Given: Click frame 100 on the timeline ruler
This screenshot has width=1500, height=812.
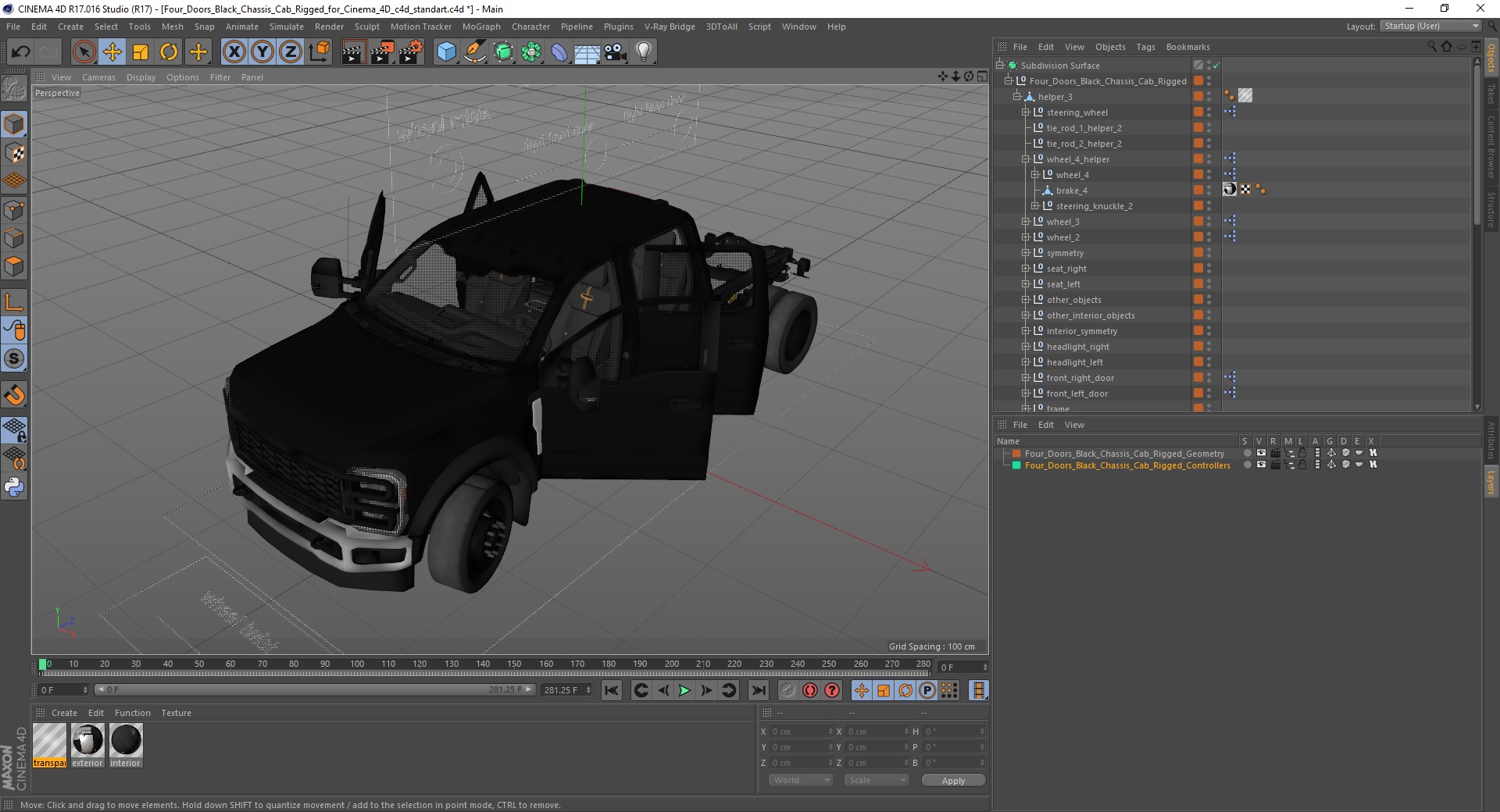Looking at the screenshot, I should pos(357,664).
